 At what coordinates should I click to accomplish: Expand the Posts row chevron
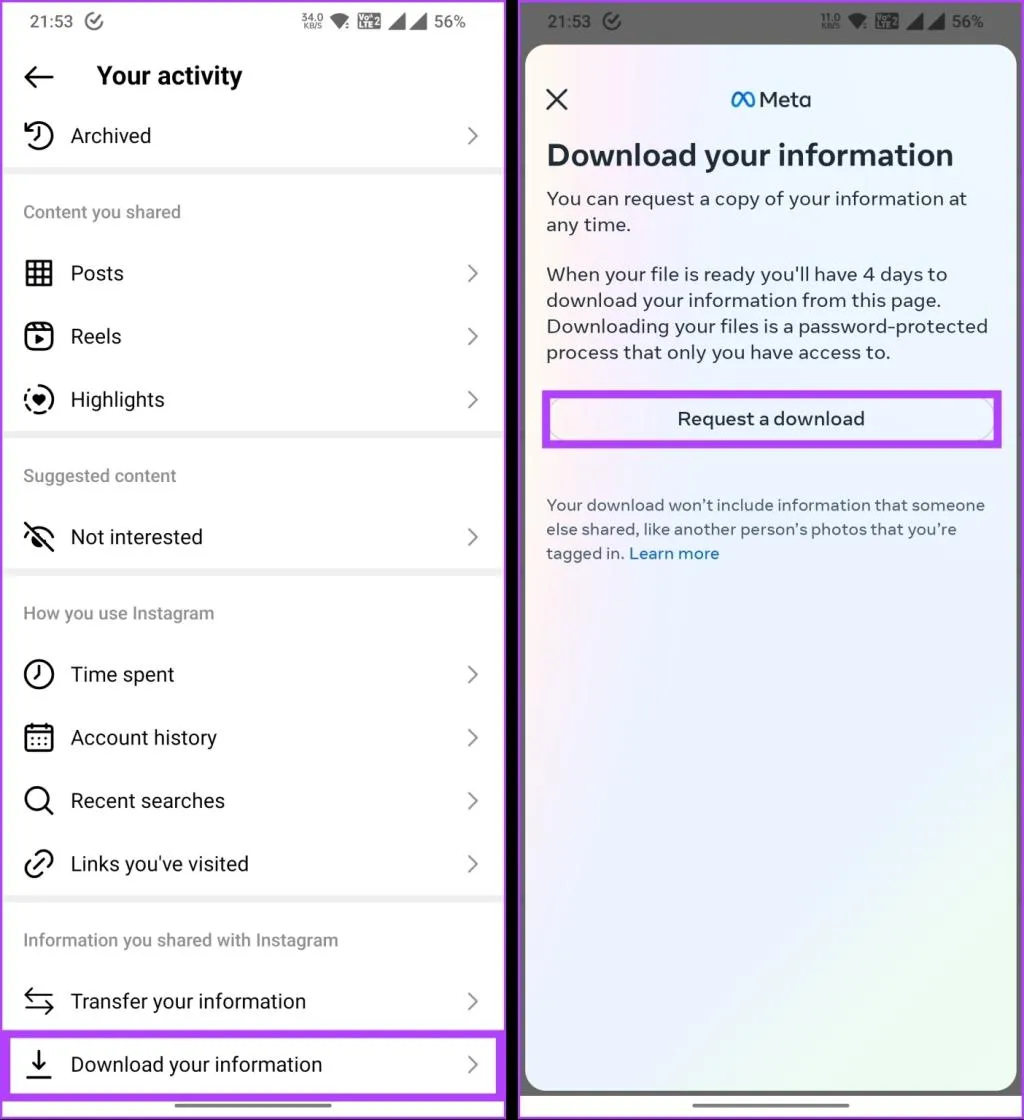pos(473,273)
